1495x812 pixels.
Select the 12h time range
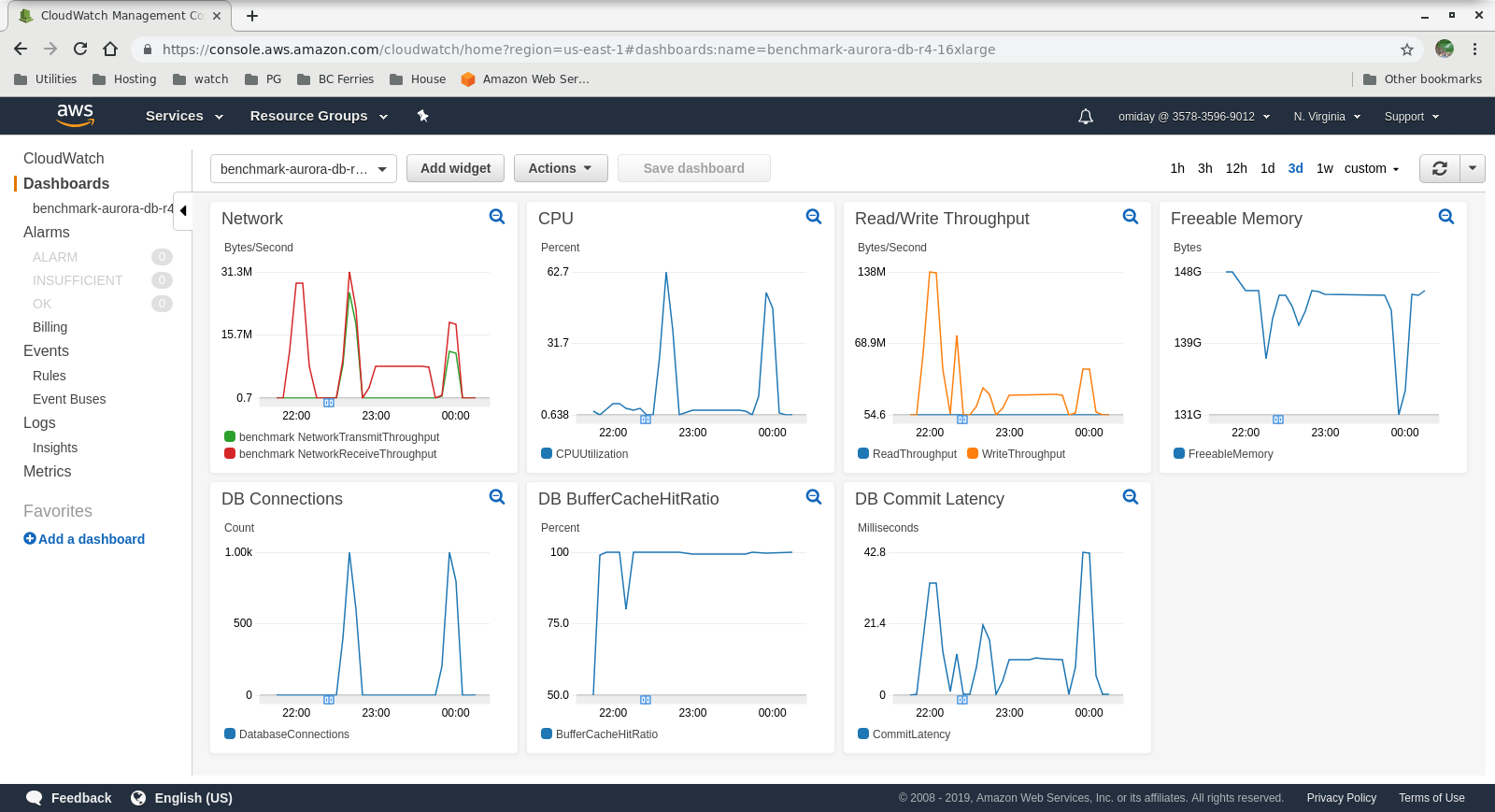tap(1236, 168)
